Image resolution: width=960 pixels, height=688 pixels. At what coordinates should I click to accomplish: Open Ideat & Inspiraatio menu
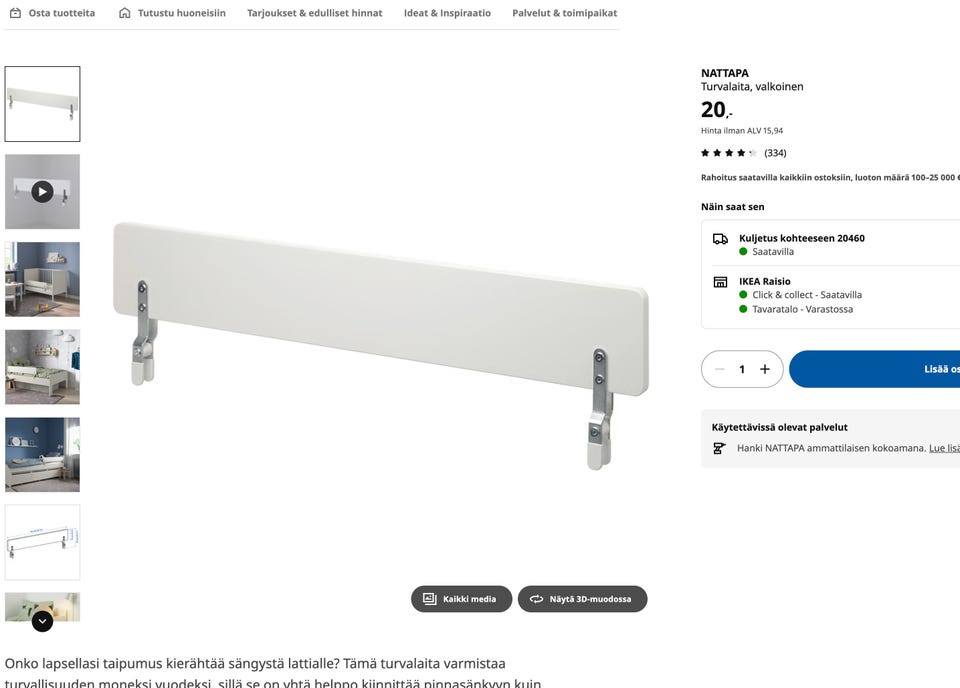[447, 13]
